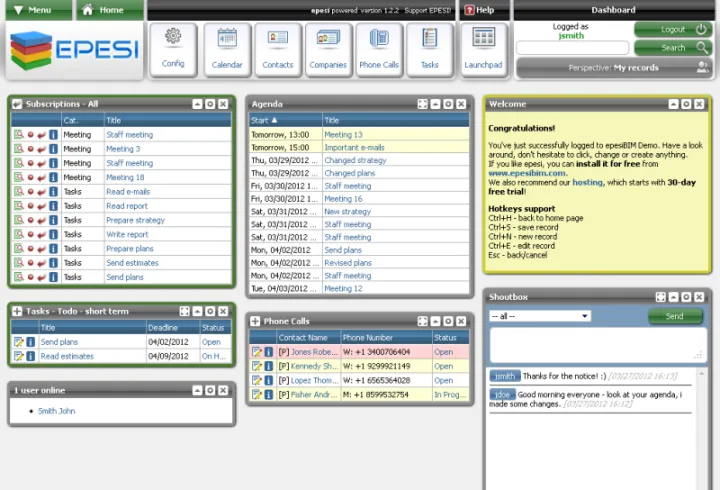Collapse the 1 user online applet

point(197,390)
